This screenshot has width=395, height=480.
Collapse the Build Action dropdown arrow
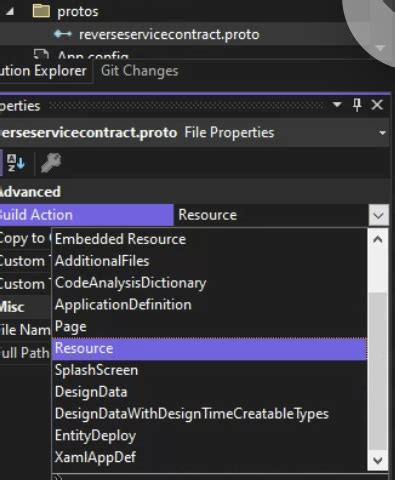[378, 215]
